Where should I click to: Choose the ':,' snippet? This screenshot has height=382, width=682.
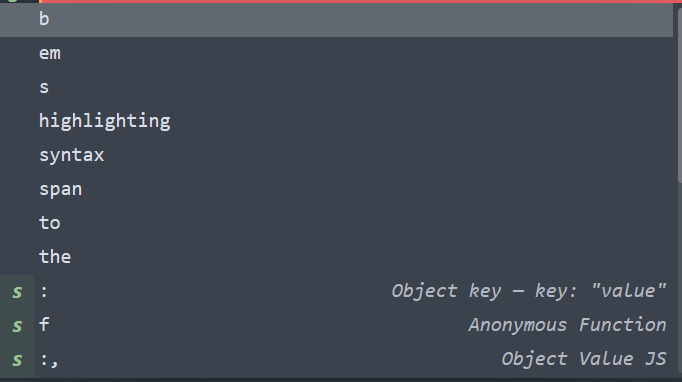point(336,360)
